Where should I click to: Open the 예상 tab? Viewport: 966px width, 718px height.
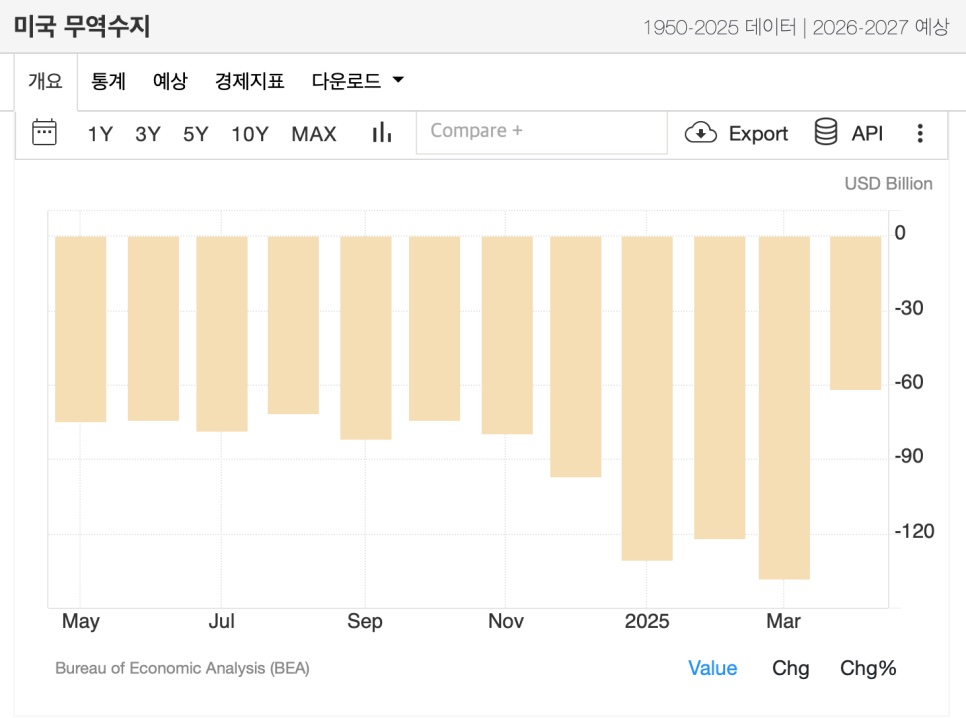tap(170, 81)
